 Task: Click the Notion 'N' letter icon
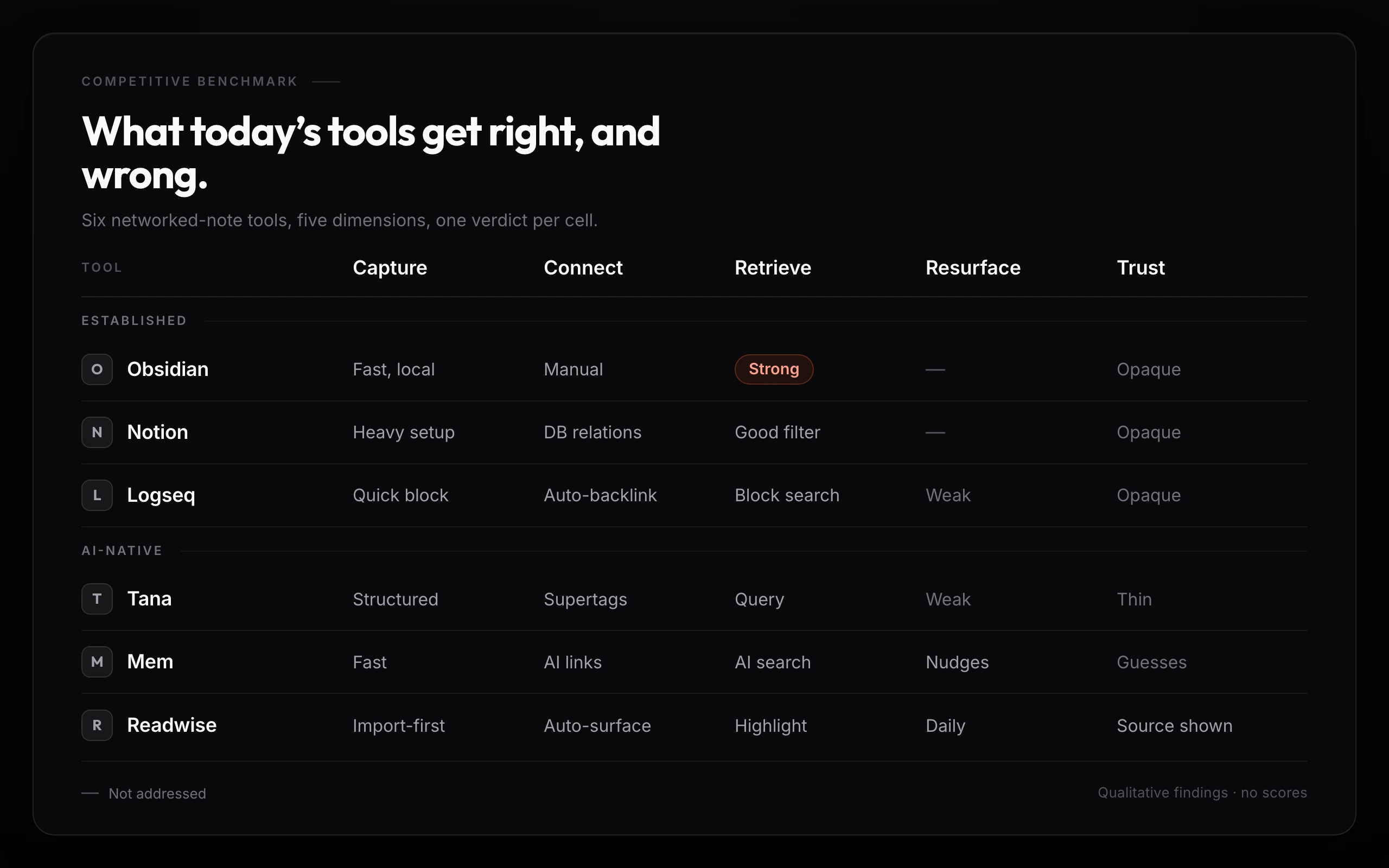(x=97, y=432)
